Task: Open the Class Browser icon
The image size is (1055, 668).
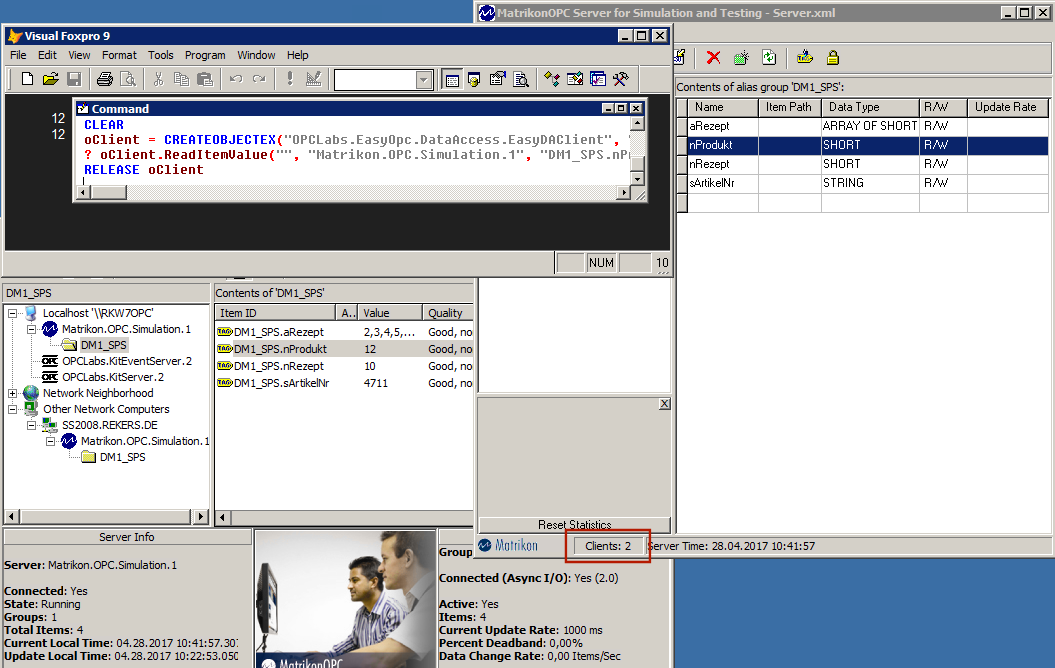Action: tap(552, 80)
